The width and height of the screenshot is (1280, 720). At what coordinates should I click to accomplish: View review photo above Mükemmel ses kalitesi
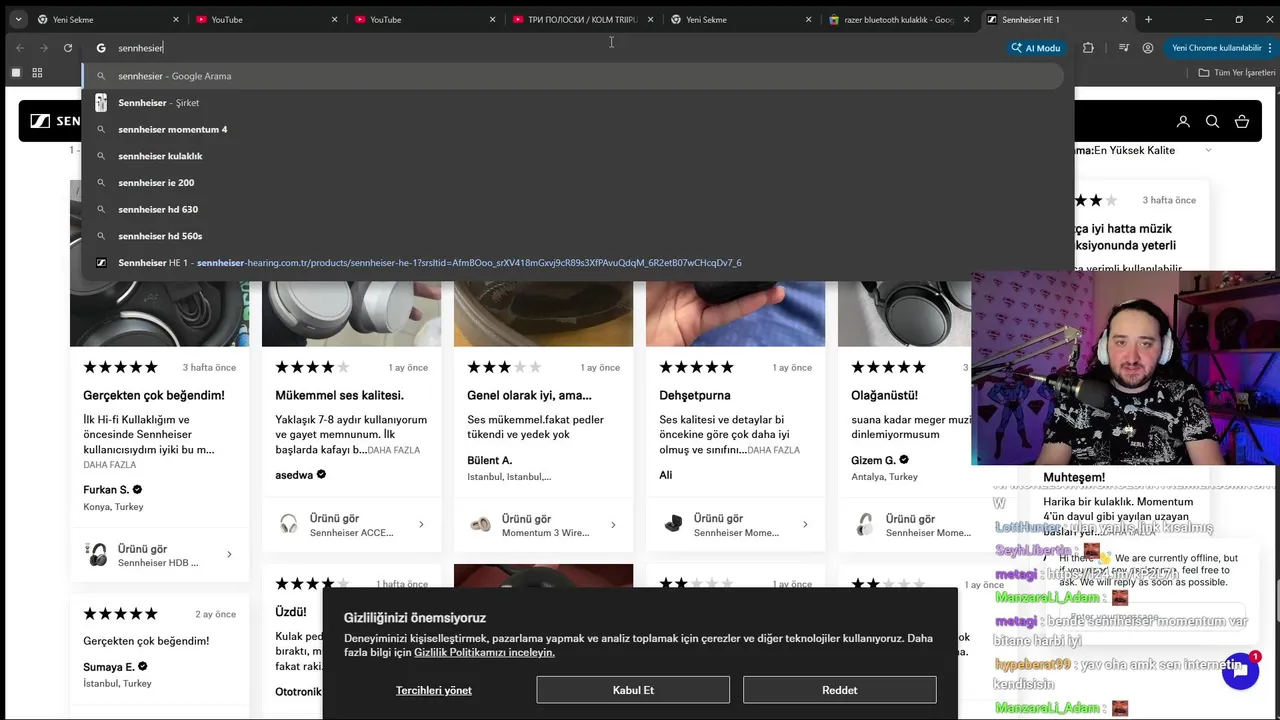pyautogui.click(x=351, y=314)
